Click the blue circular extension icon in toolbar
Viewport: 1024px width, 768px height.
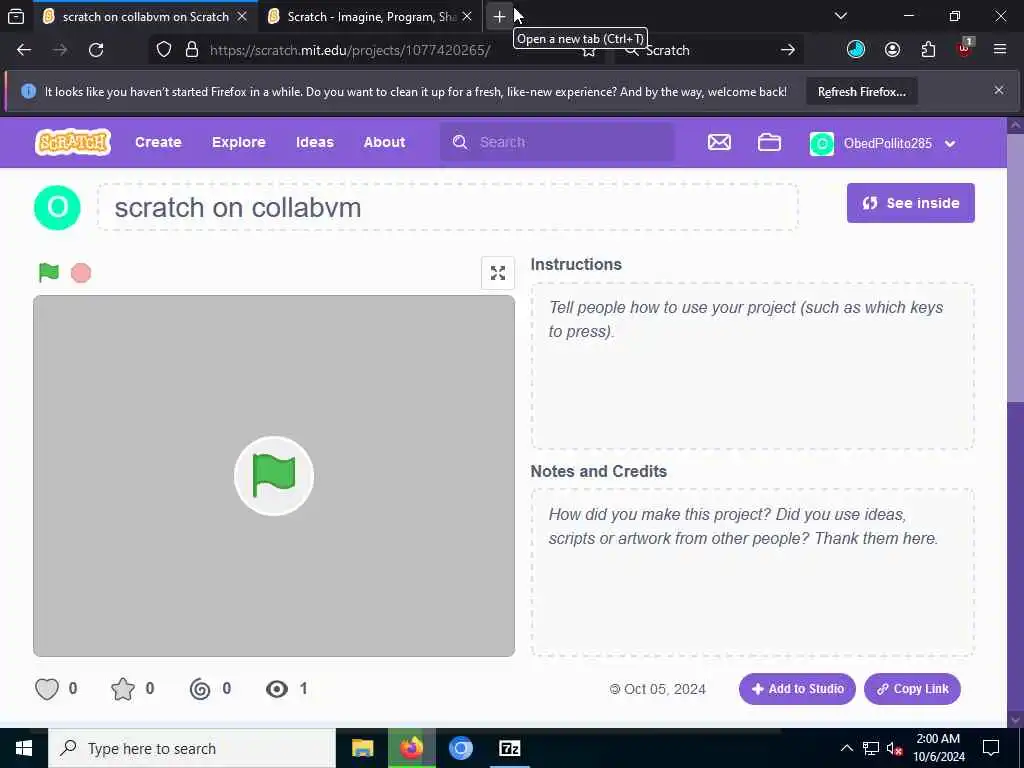(856, 50)
